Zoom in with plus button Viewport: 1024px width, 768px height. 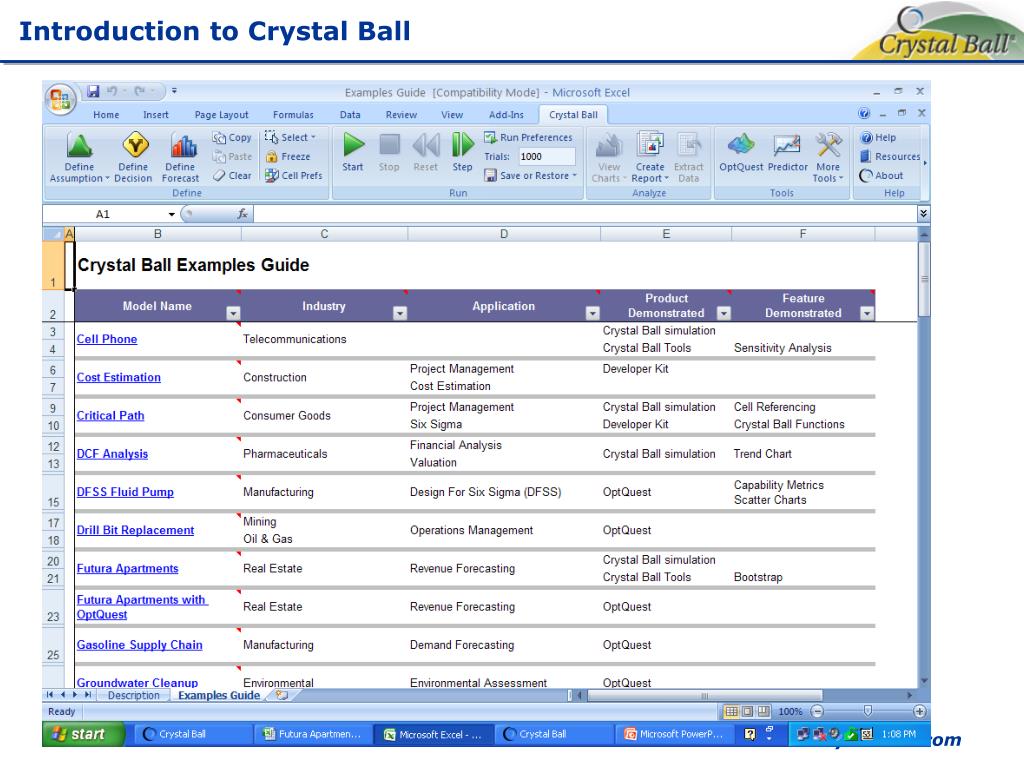(919, 711)
